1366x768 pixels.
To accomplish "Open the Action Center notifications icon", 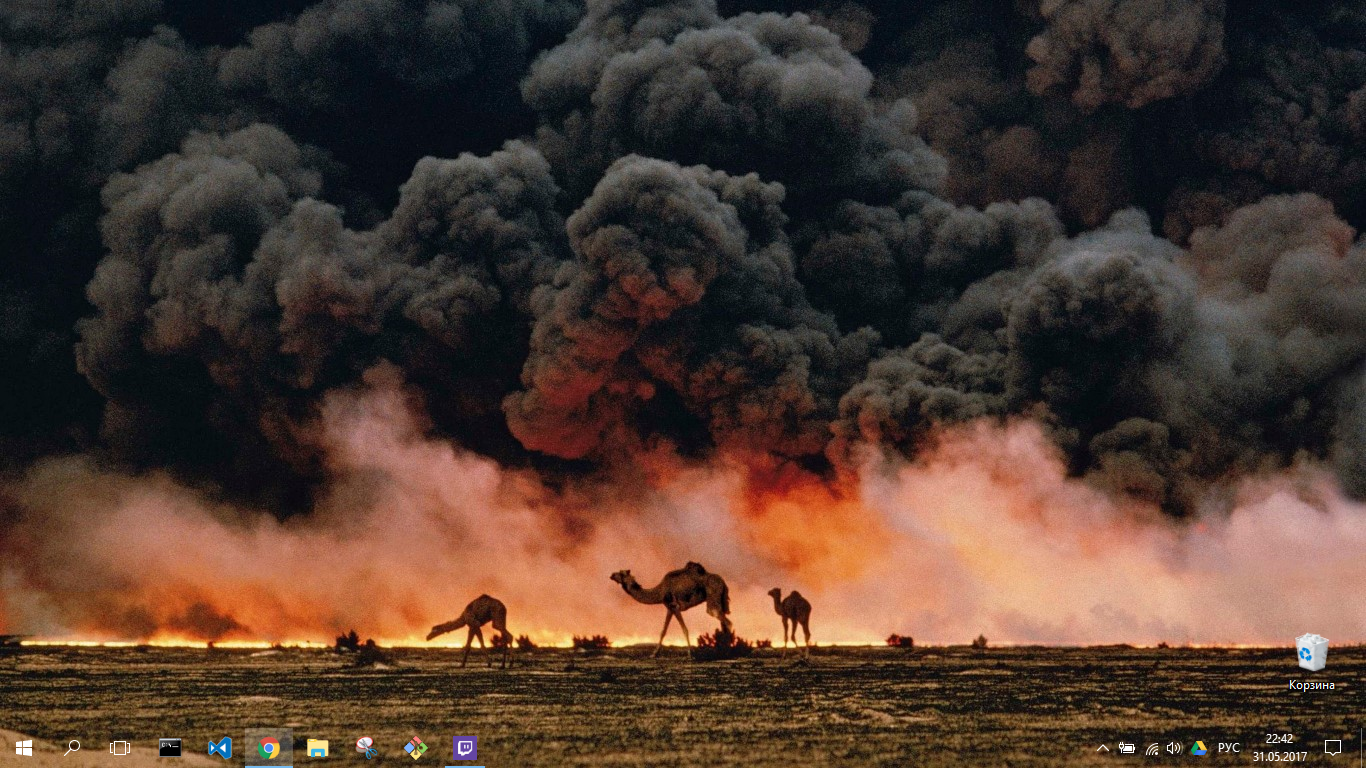I will [x=1332, y=748].
